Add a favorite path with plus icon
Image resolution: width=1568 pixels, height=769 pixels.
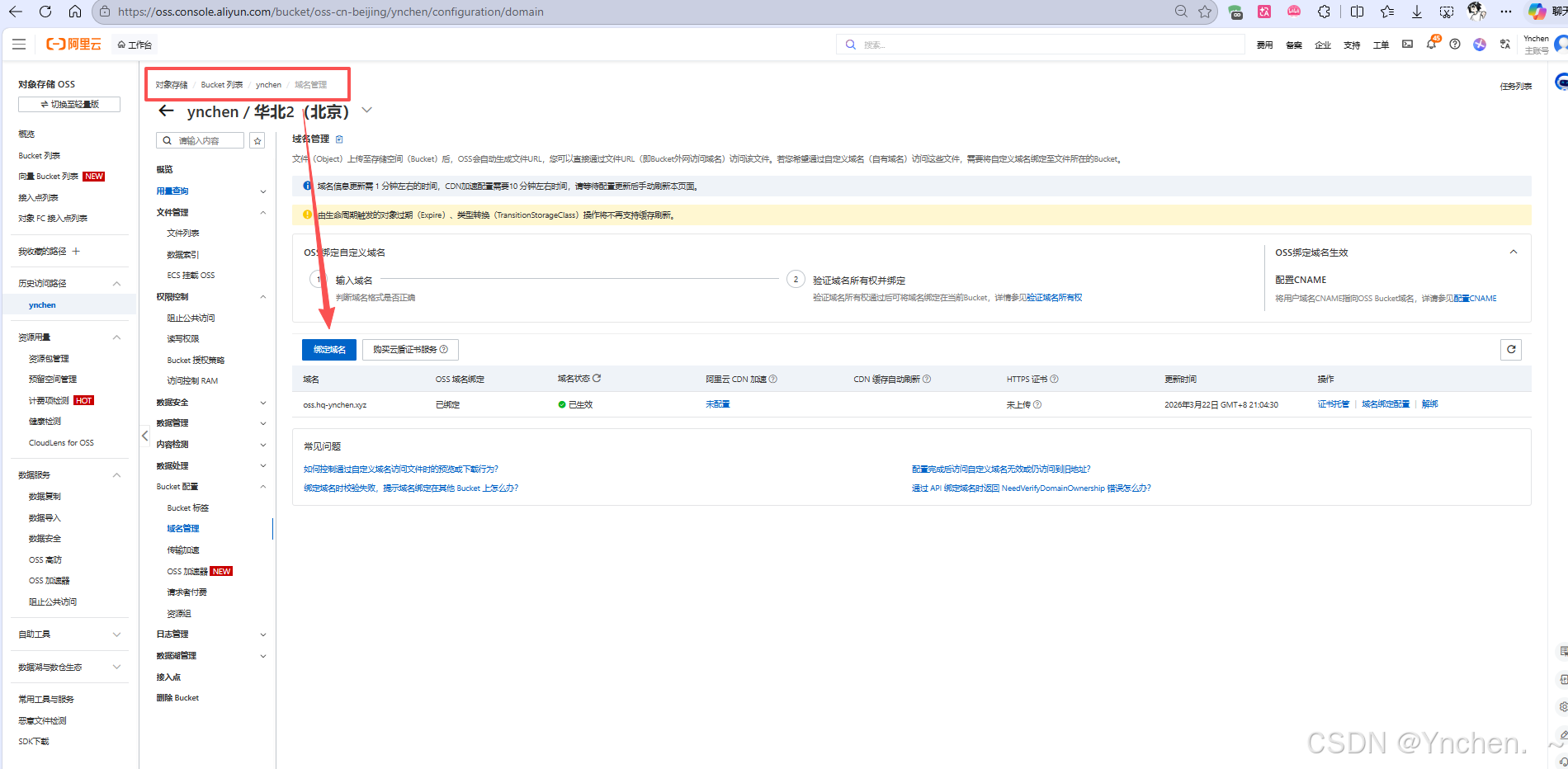pyautogui.click(x=76, y=251)
